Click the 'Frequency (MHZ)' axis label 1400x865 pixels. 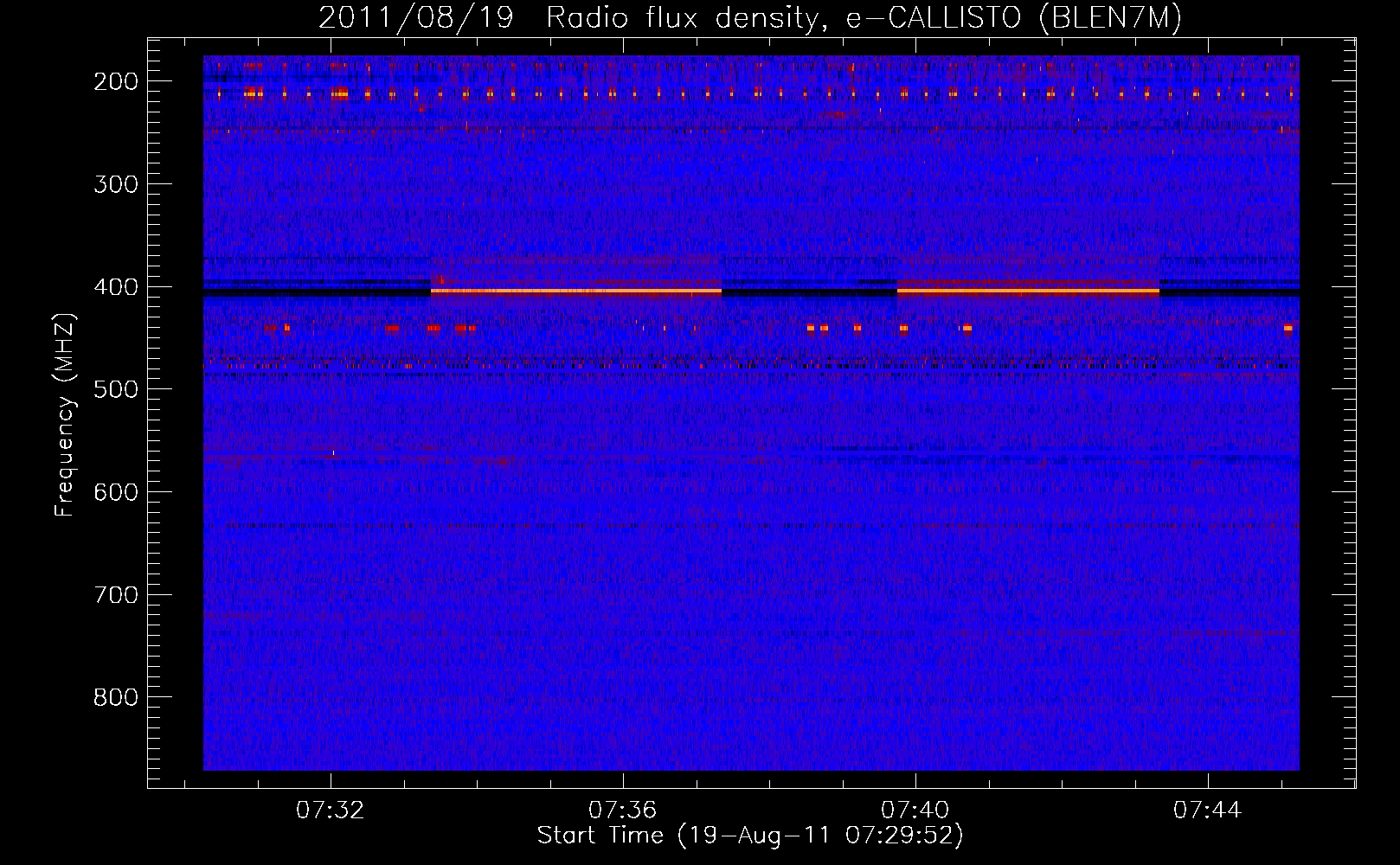pyautogui.click(x=65, y=414)
